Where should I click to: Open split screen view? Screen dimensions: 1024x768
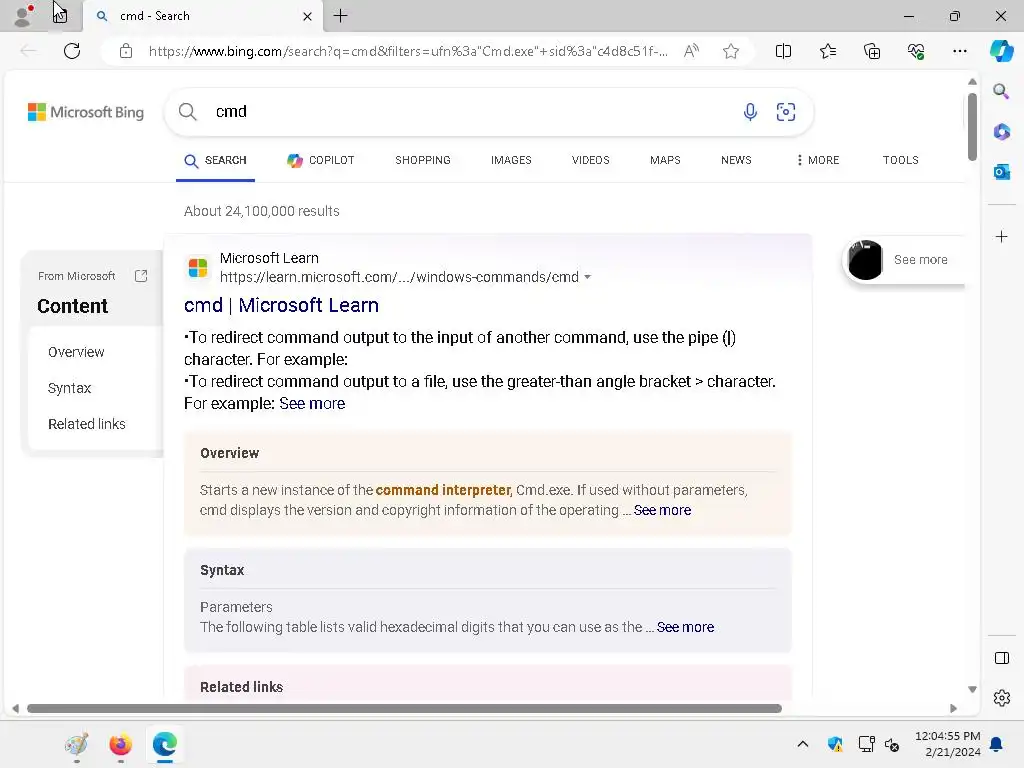pyautogui.click(x=783, y=51)
